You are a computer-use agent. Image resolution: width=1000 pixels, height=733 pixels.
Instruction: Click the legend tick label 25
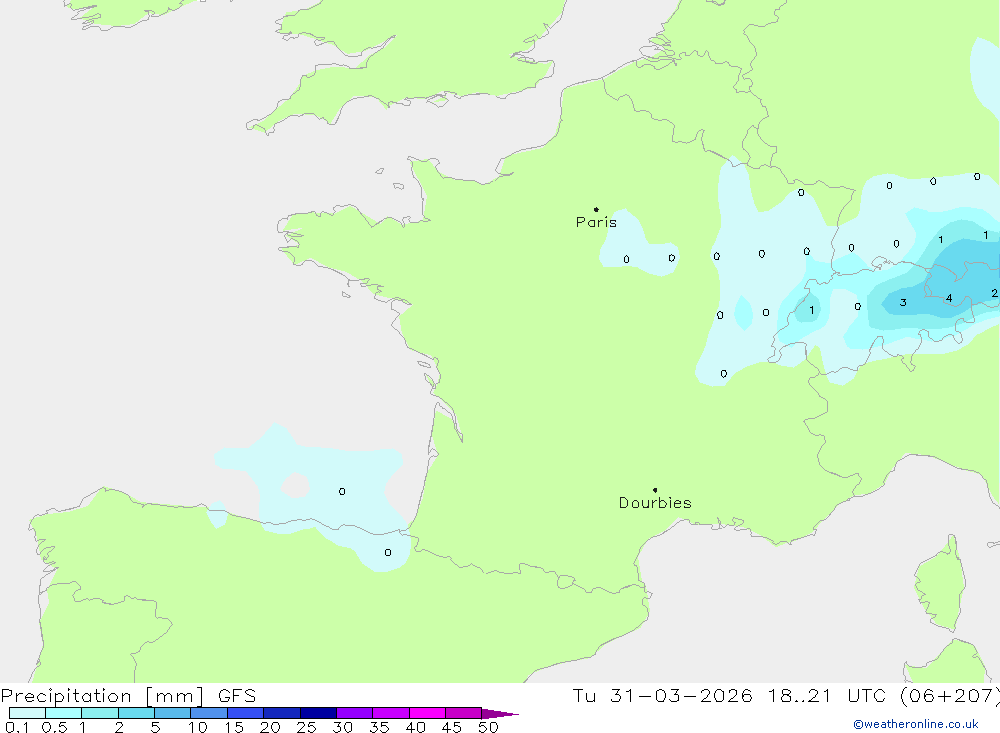(x=306, y=727)
